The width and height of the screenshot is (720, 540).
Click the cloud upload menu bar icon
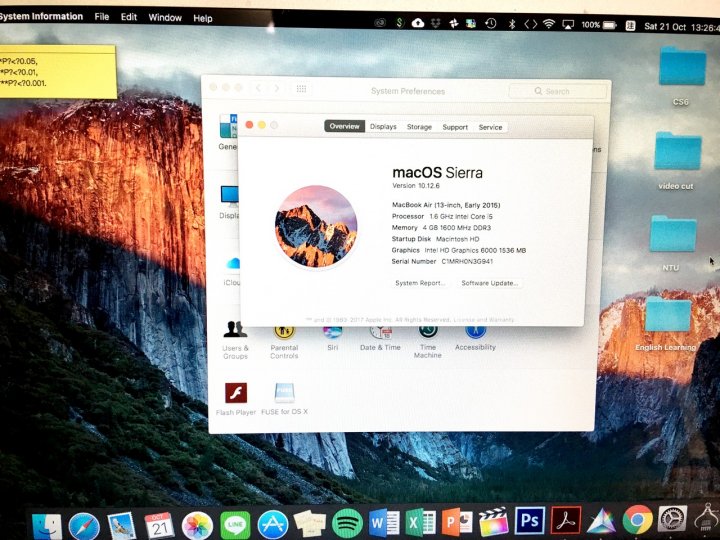point(417,22)
